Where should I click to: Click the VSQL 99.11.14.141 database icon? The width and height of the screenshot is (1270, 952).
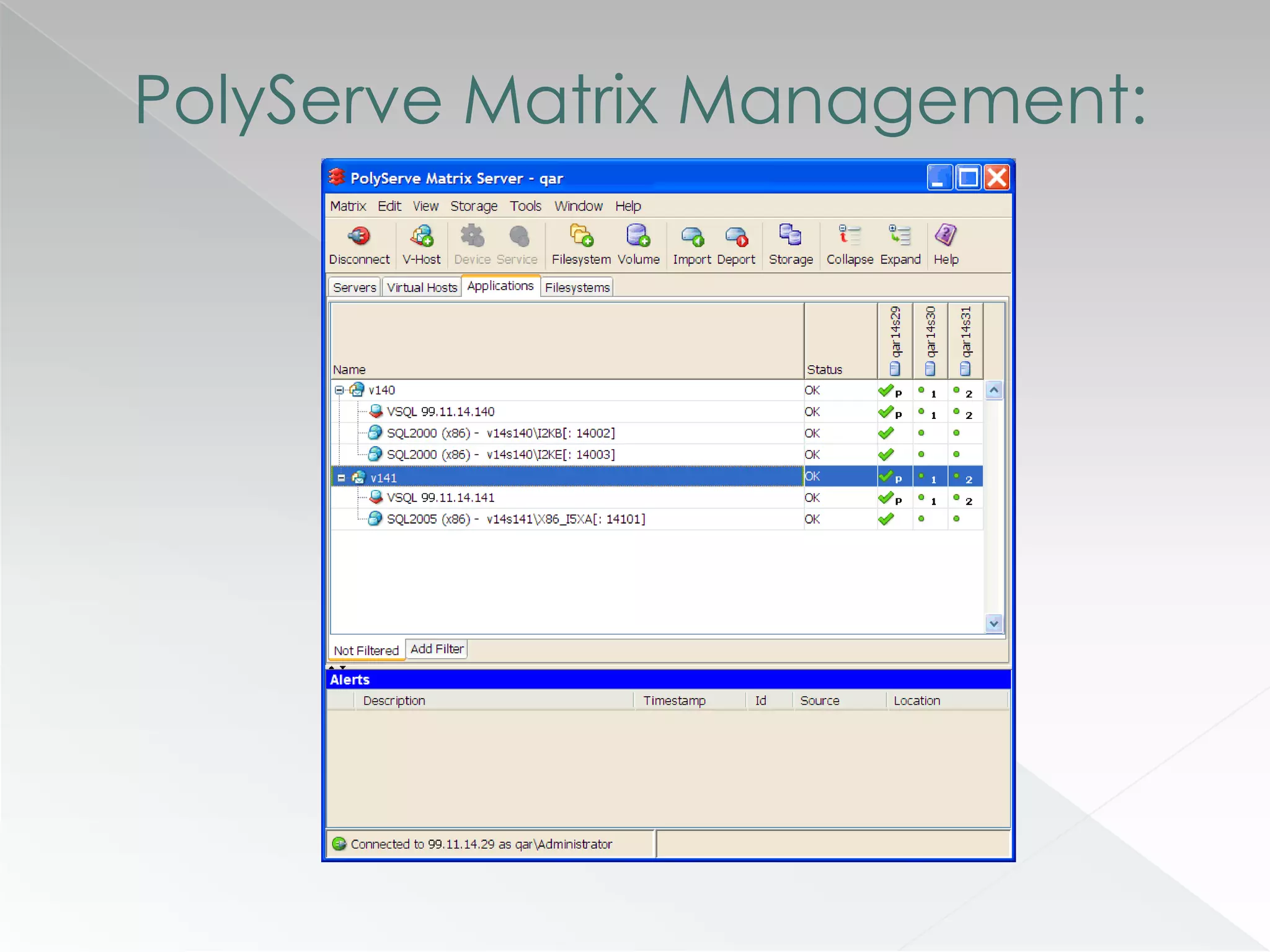(x=376, y=497)
